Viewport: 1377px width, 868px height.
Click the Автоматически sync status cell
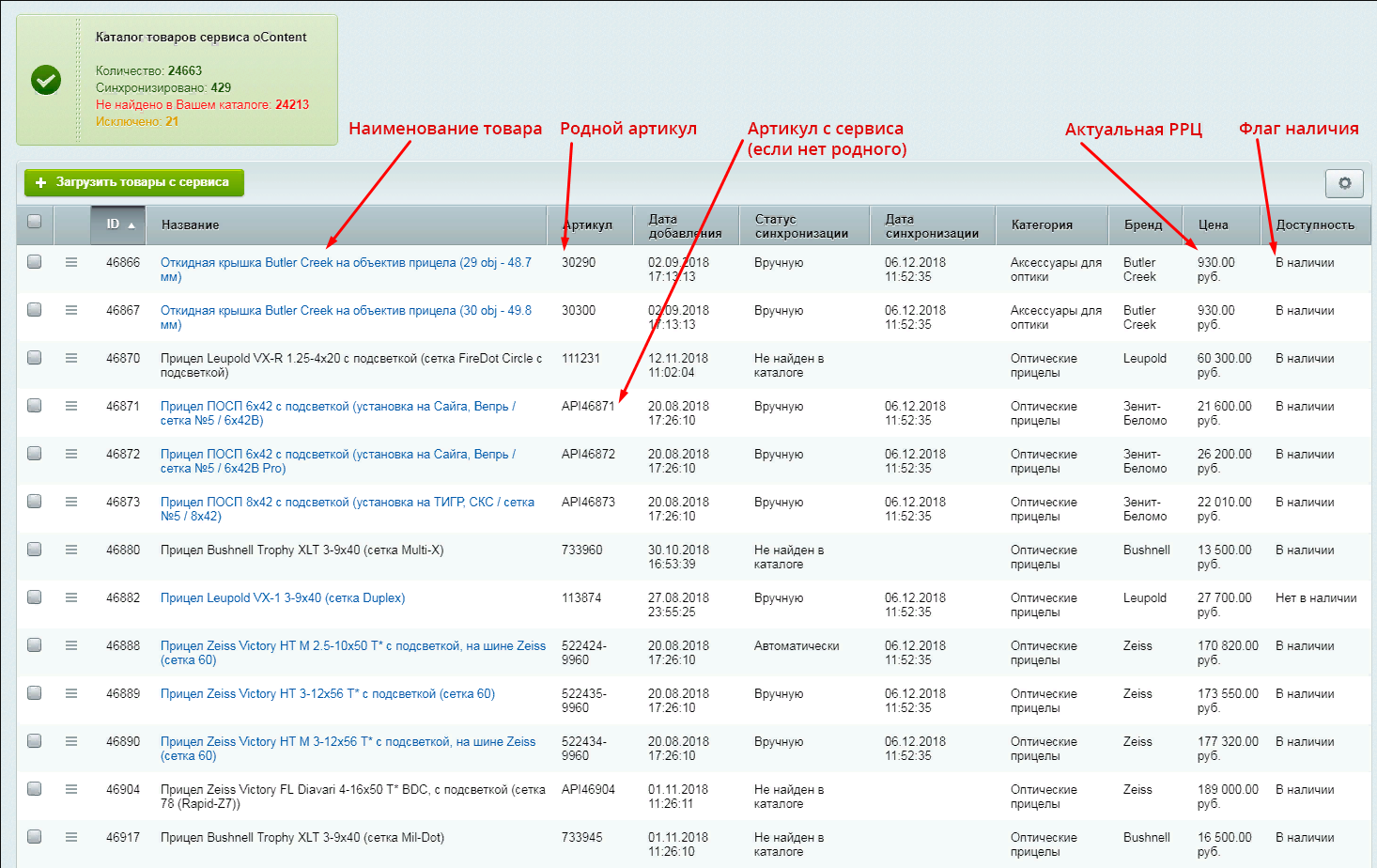[797, 645]
